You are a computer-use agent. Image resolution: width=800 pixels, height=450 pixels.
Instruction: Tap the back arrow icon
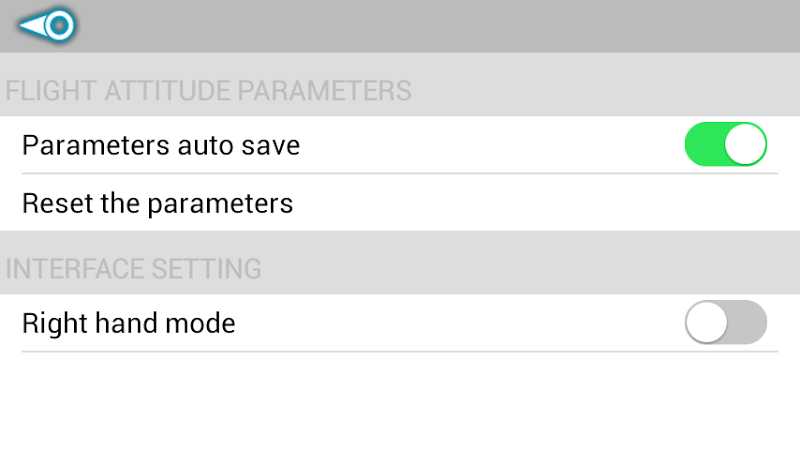click(47, 25)
